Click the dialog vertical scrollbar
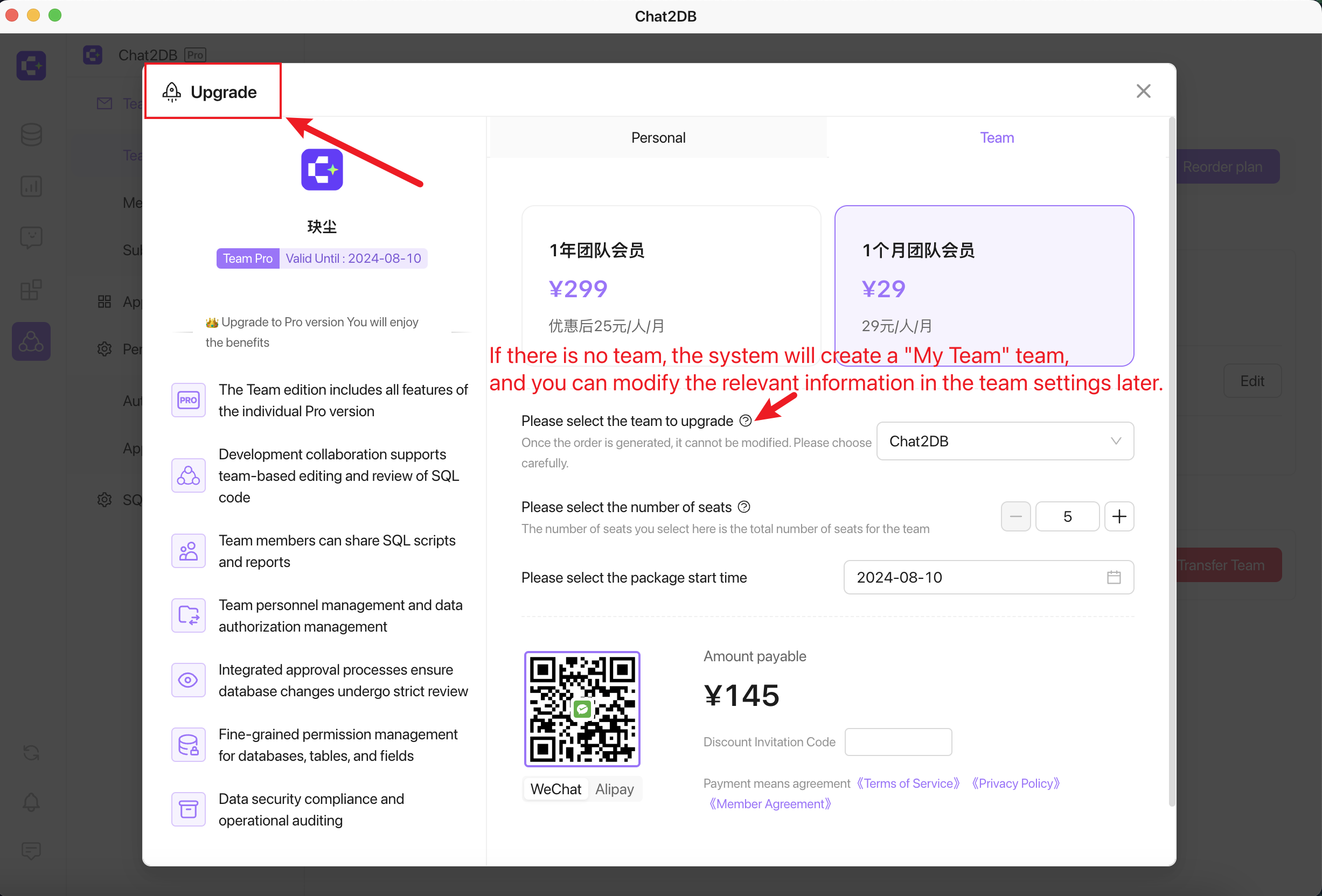1322x896 pixels. (x=1171, y=460)
